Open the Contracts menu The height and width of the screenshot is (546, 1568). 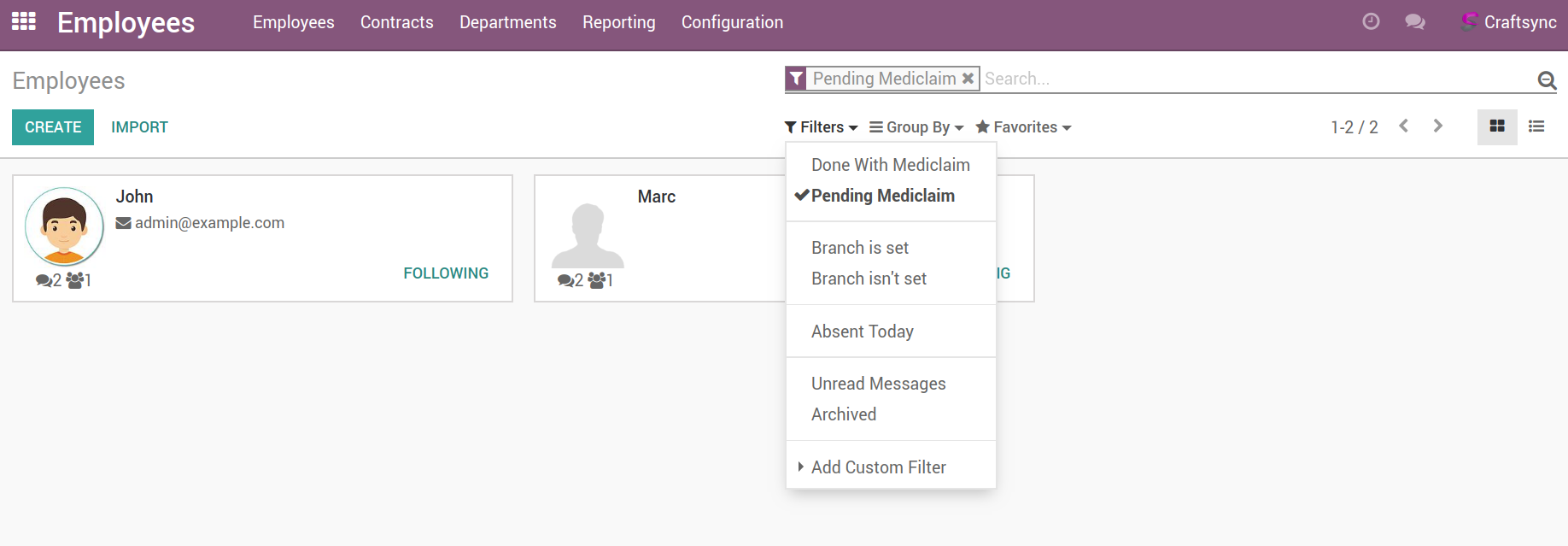tap(396, 22)
